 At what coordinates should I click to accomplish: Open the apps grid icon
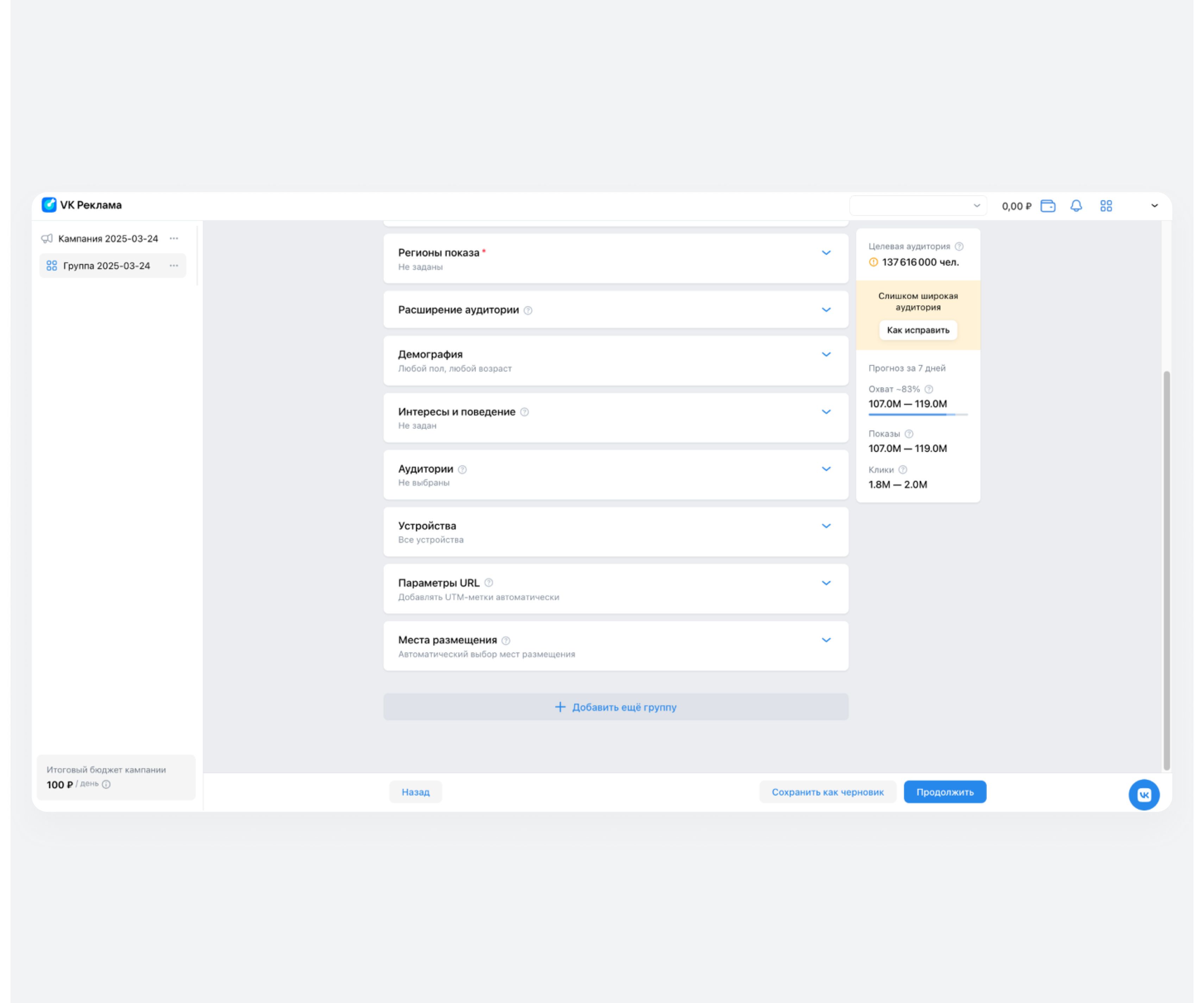point(1106,206)
